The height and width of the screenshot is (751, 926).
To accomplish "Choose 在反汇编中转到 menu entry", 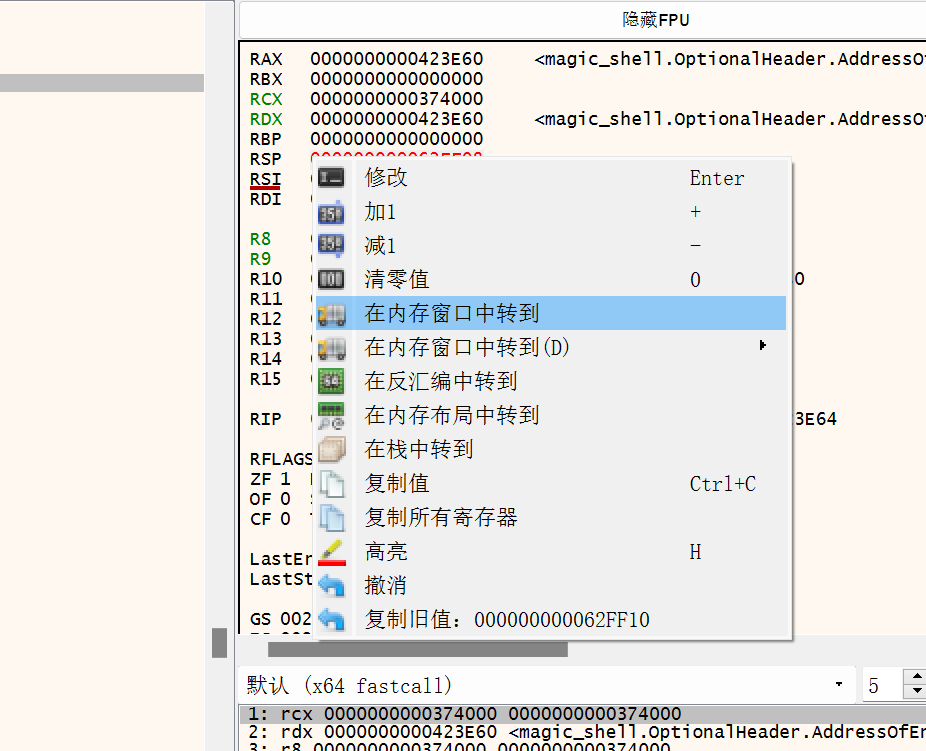I will click(550, 381).
